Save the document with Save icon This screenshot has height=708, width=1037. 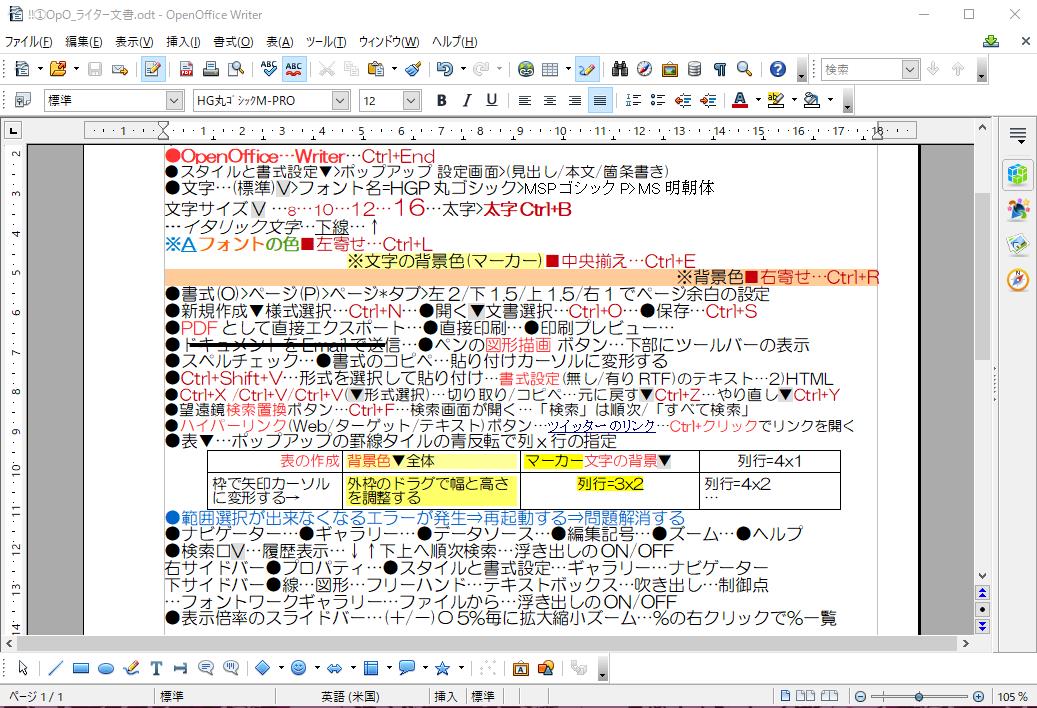point(95,69)
